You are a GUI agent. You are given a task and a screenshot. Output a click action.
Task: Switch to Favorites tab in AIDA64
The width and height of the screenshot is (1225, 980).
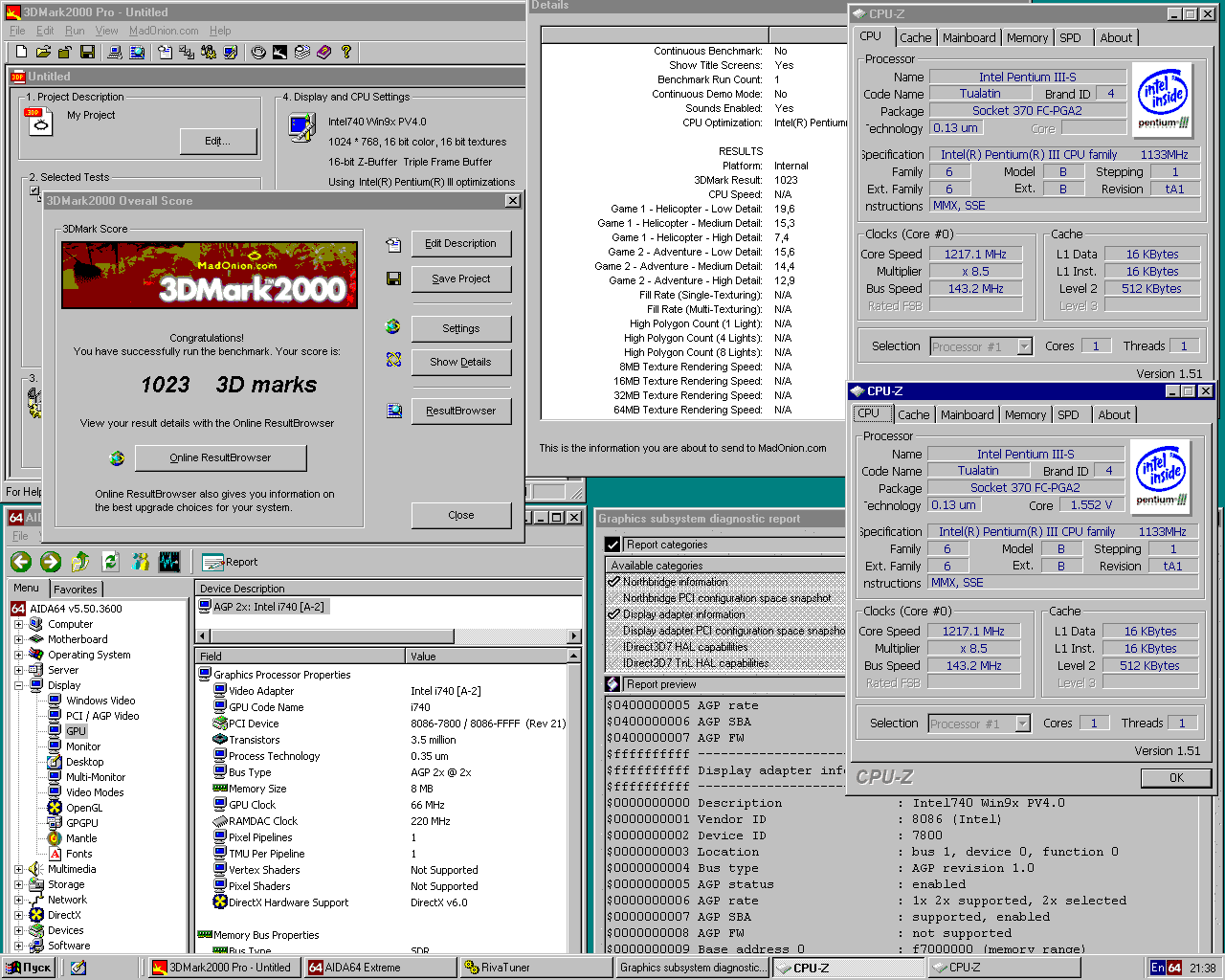tap(76, 589)
